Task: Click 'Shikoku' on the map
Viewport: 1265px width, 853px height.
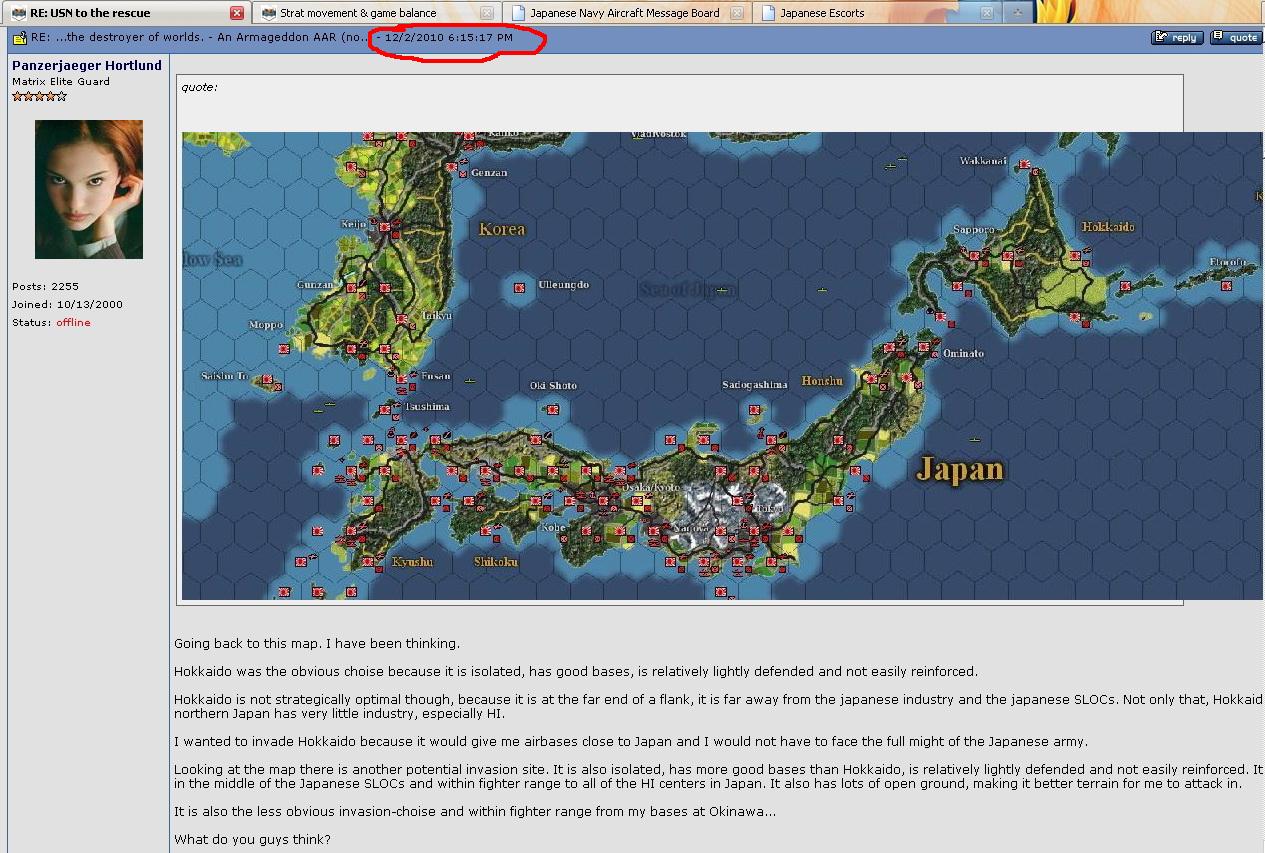Action: tap(496, 562)
